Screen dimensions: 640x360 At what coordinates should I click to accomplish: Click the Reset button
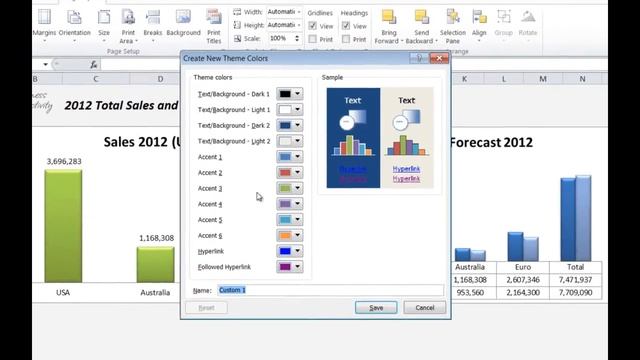coord(206,308)
